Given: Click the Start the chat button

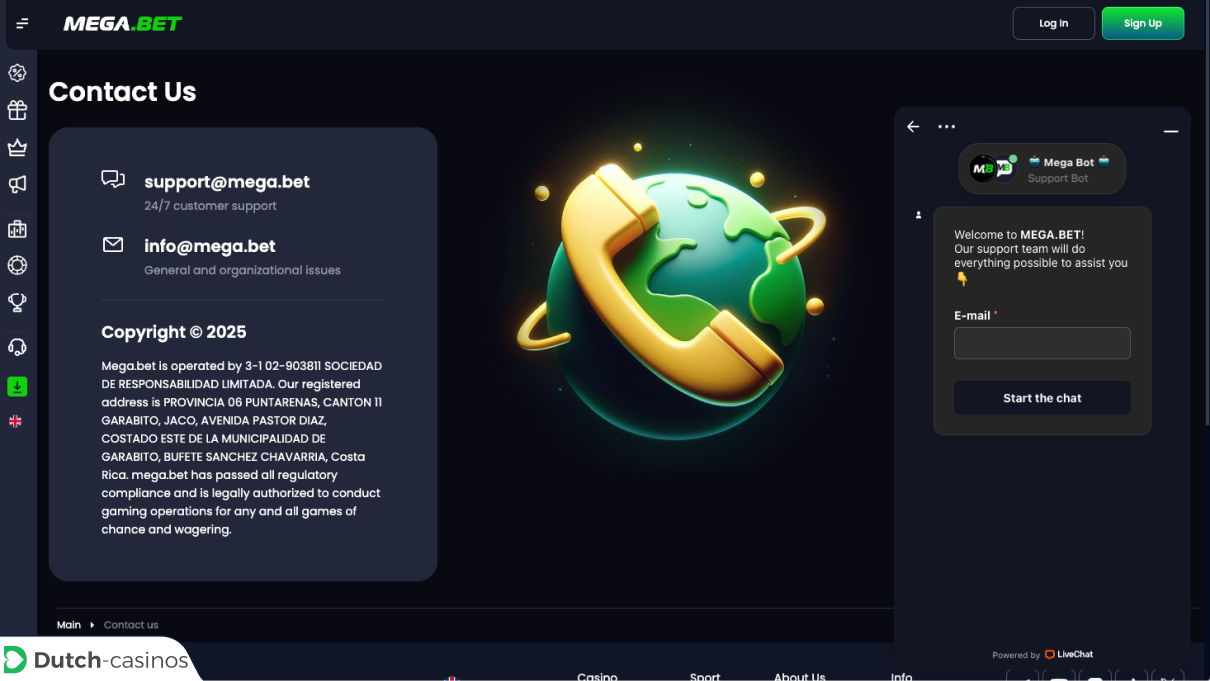Looking at the screenshot, I should click(x=1042, y=398).
